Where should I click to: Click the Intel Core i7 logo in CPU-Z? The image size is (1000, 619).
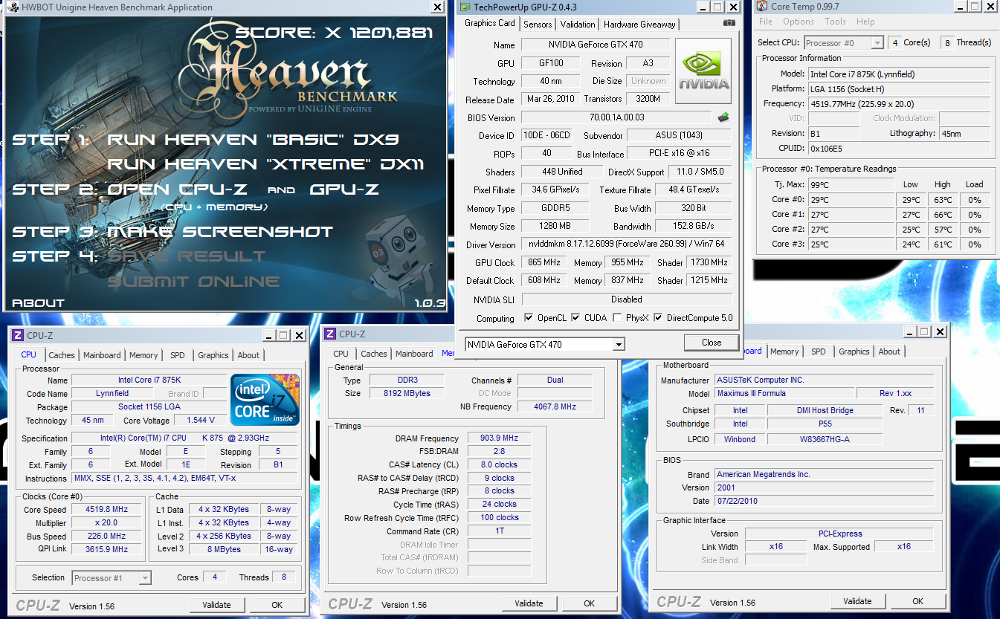[265, 400]
